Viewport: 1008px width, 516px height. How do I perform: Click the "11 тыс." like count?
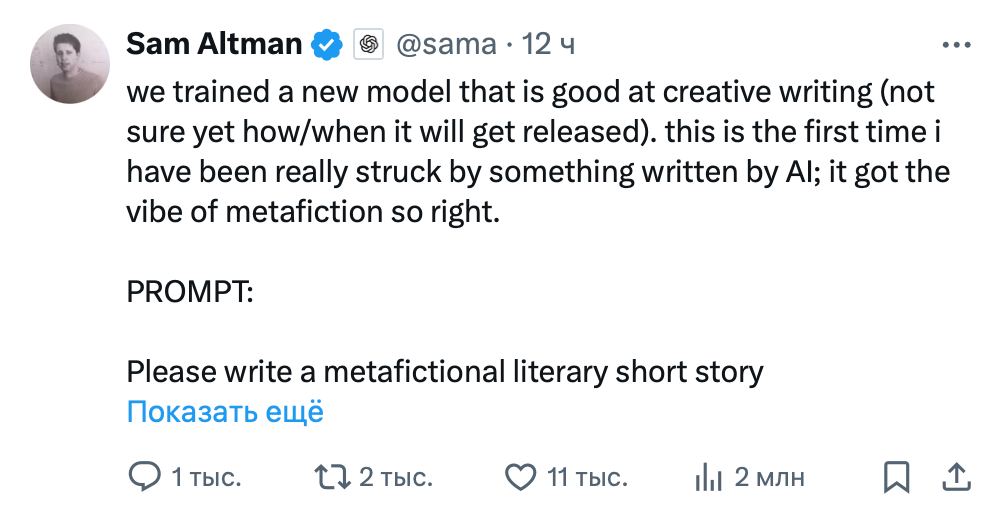587,478
